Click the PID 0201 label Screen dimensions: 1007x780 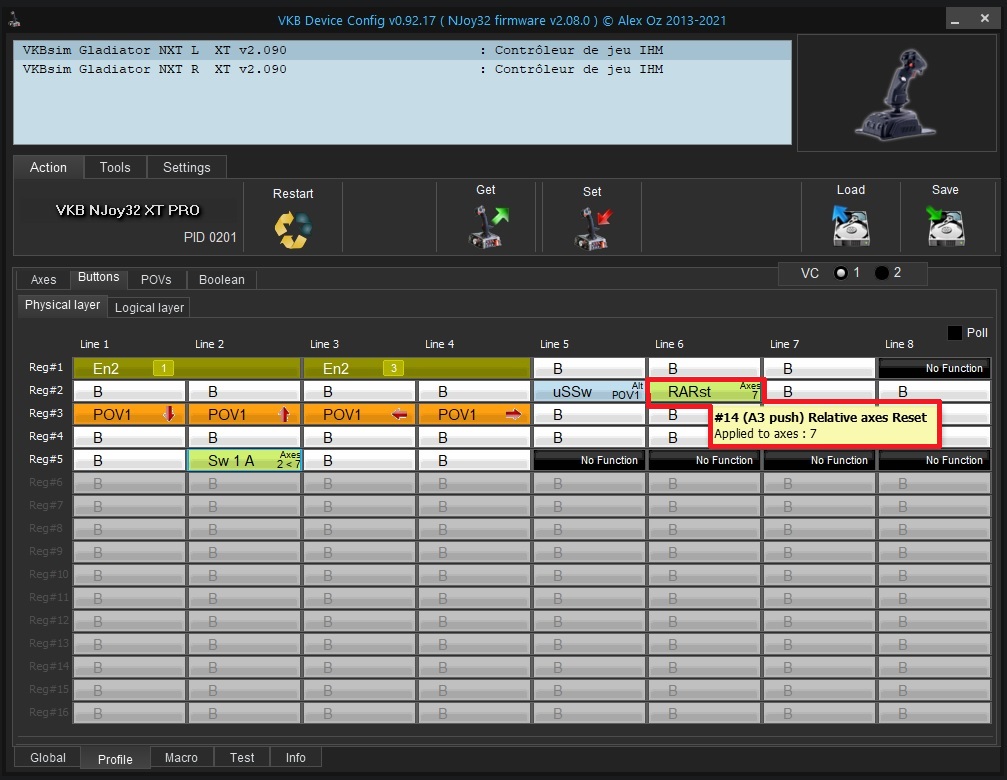click(x=210, y=237)
